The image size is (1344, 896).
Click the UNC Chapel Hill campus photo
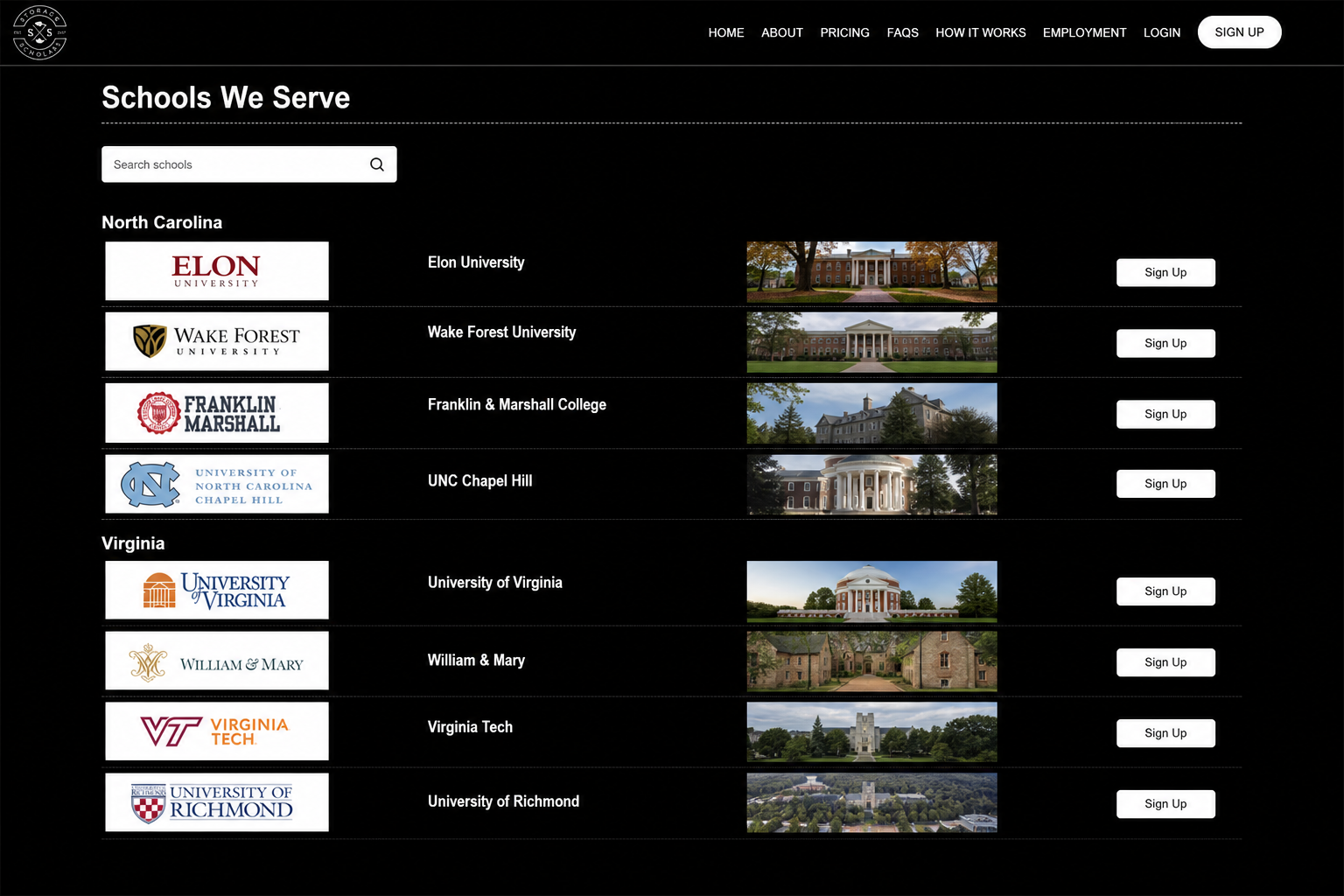[x=871, y=484]
